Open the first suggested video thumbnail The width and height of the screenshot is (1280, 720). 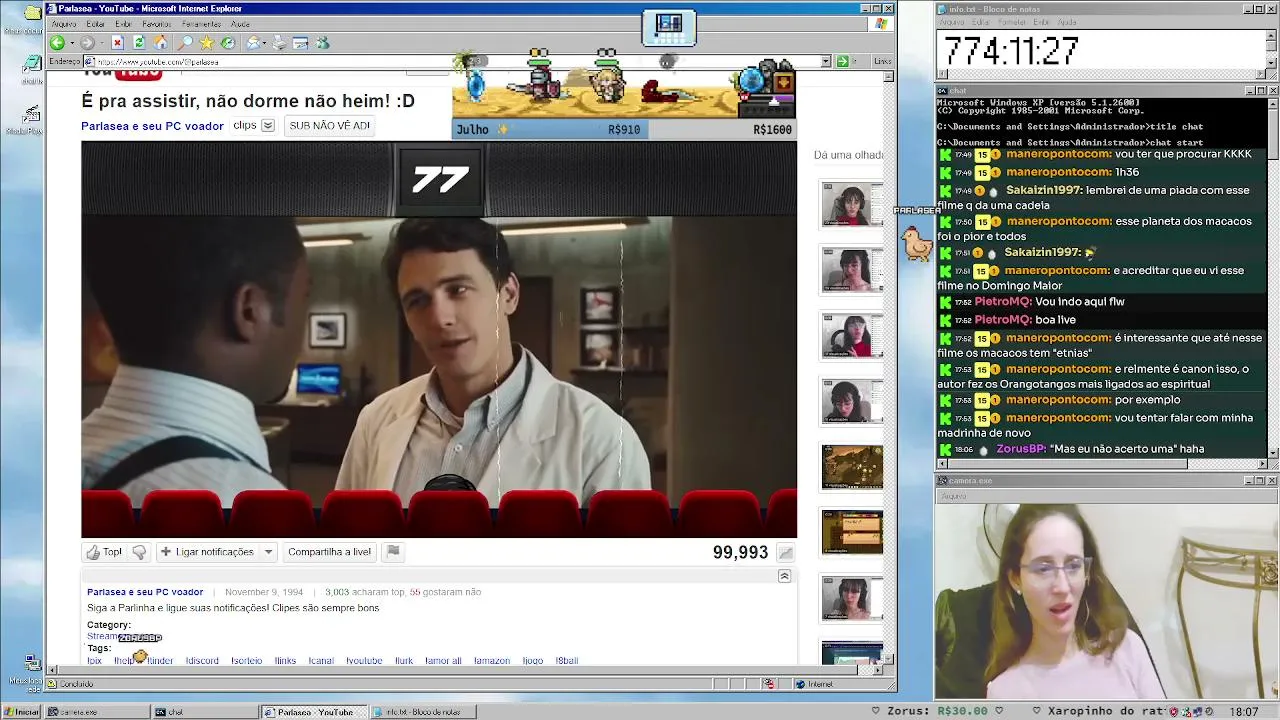852,205
